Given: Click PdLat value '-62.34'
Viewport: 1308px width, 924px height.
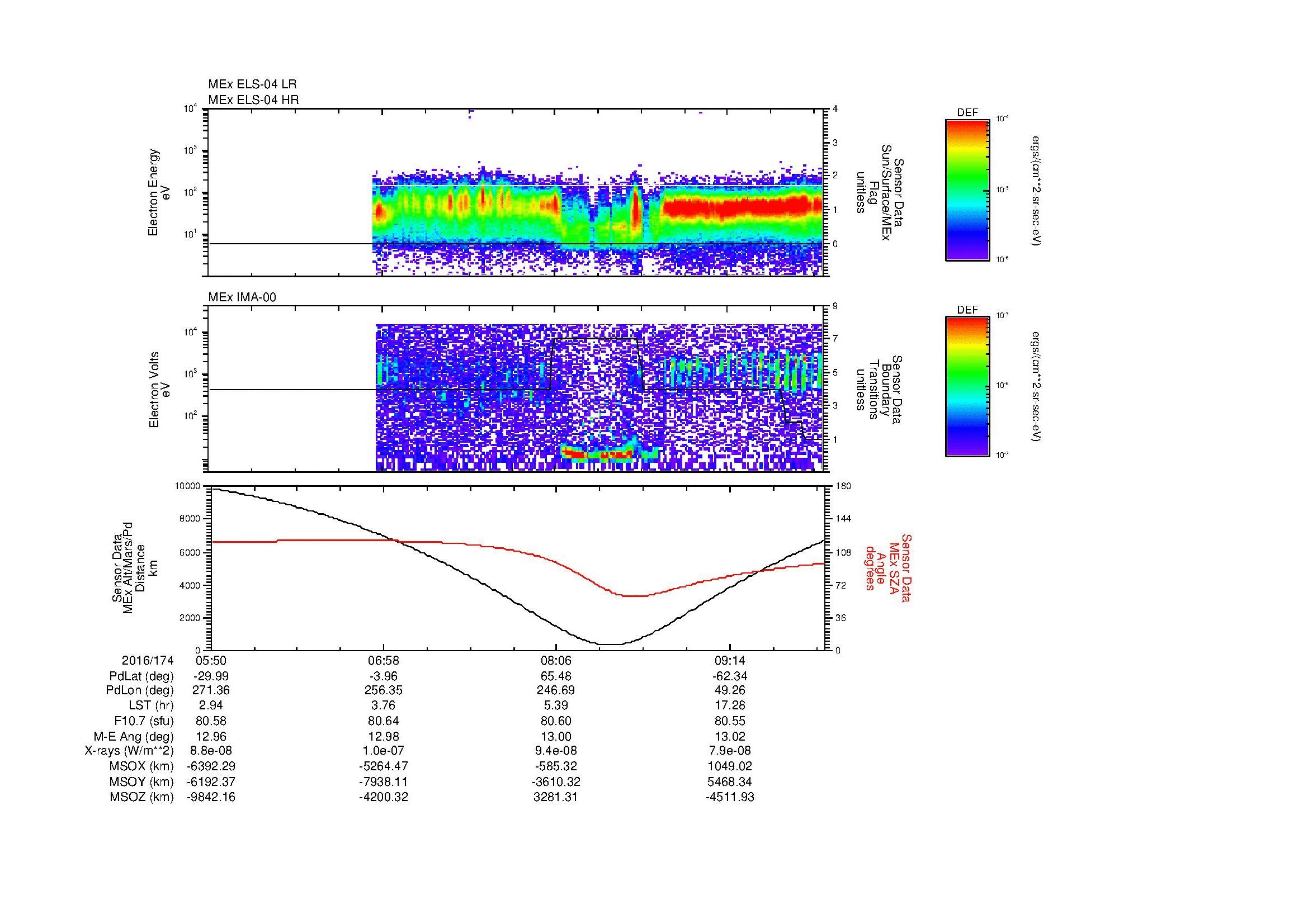Looking at the screenshot, I should (730, 676).
